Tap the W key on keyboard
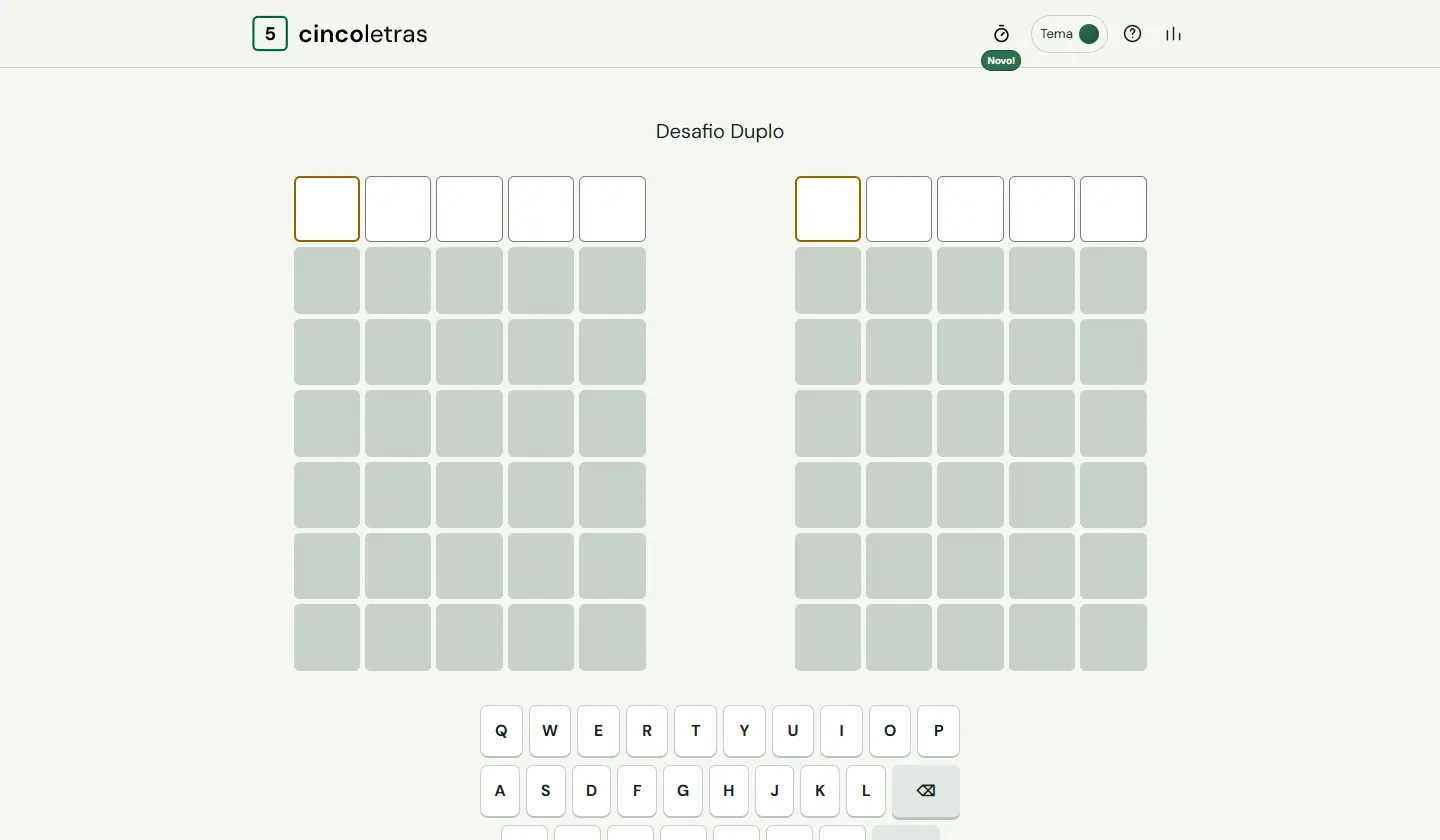 point(550,731)
